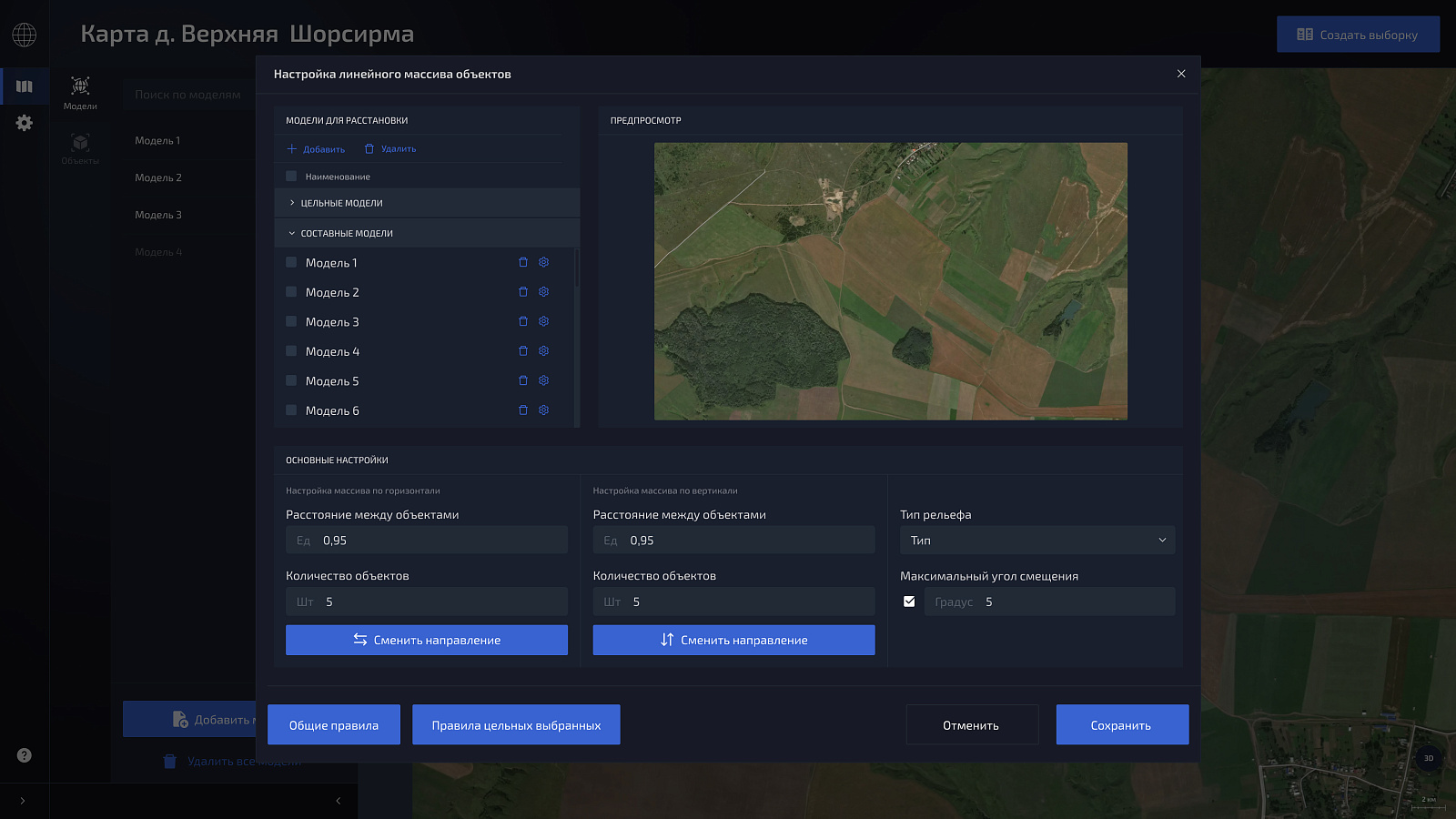Open Правила цельных выбранных

pos(516,725)
